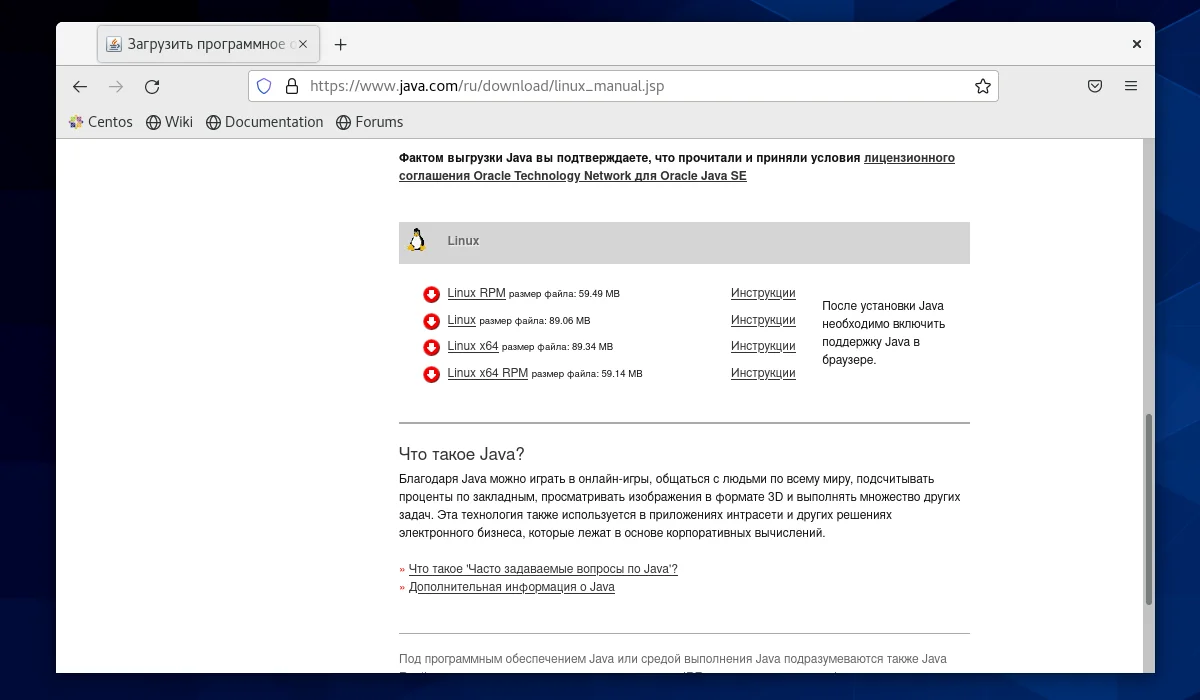The height and width of the screenshot is (700, 1200).
Task: Open the Pocket save icon
Action: [x=1095, y=86]
